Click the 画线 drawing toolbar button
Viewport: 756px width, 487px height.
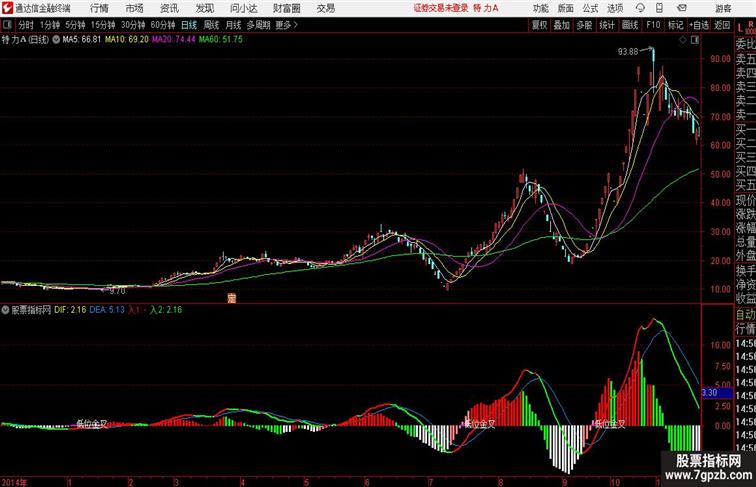630,25
